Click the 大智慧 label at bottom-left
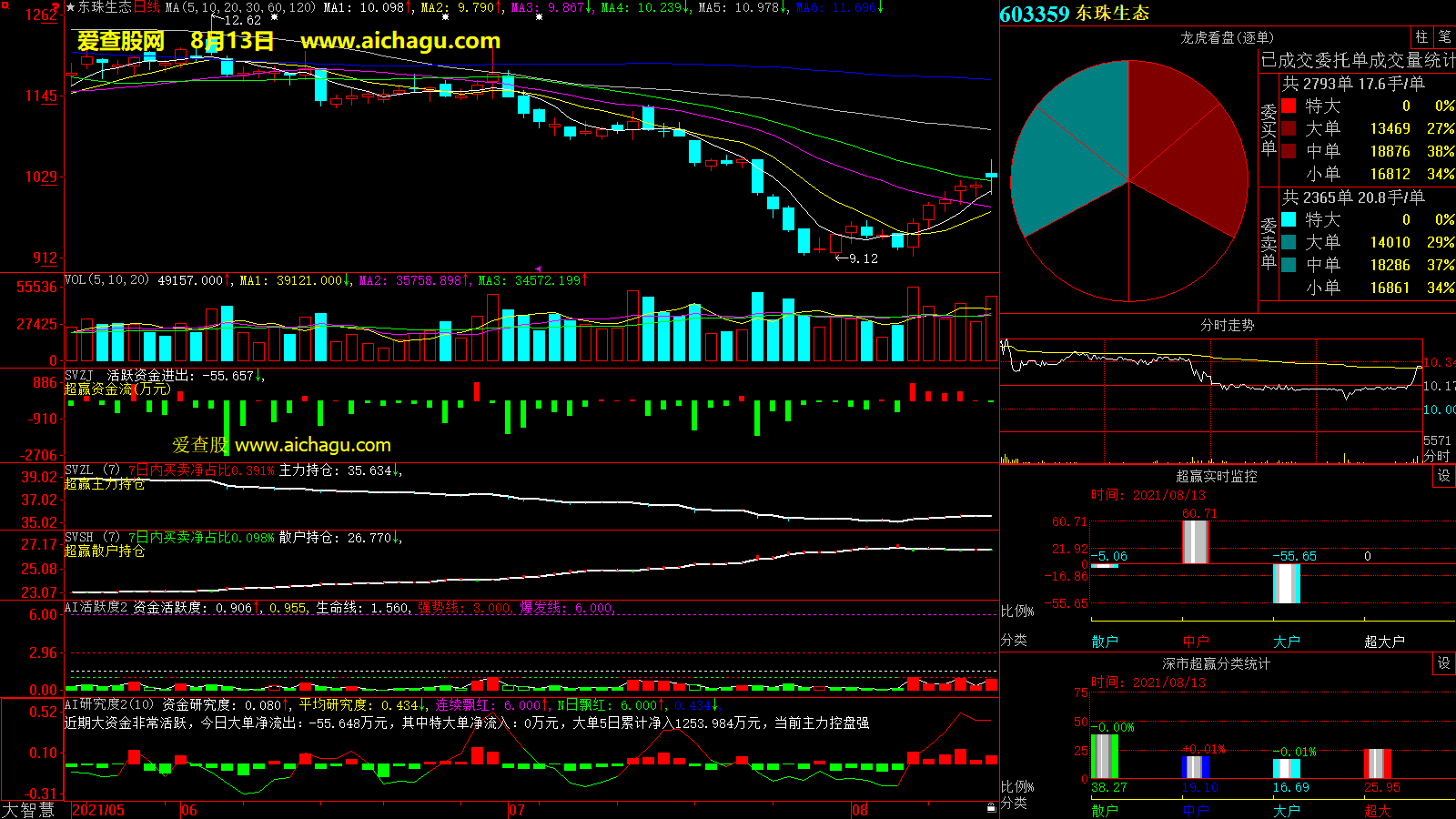Screen dimensions: 1456x819 pos(29,810)
